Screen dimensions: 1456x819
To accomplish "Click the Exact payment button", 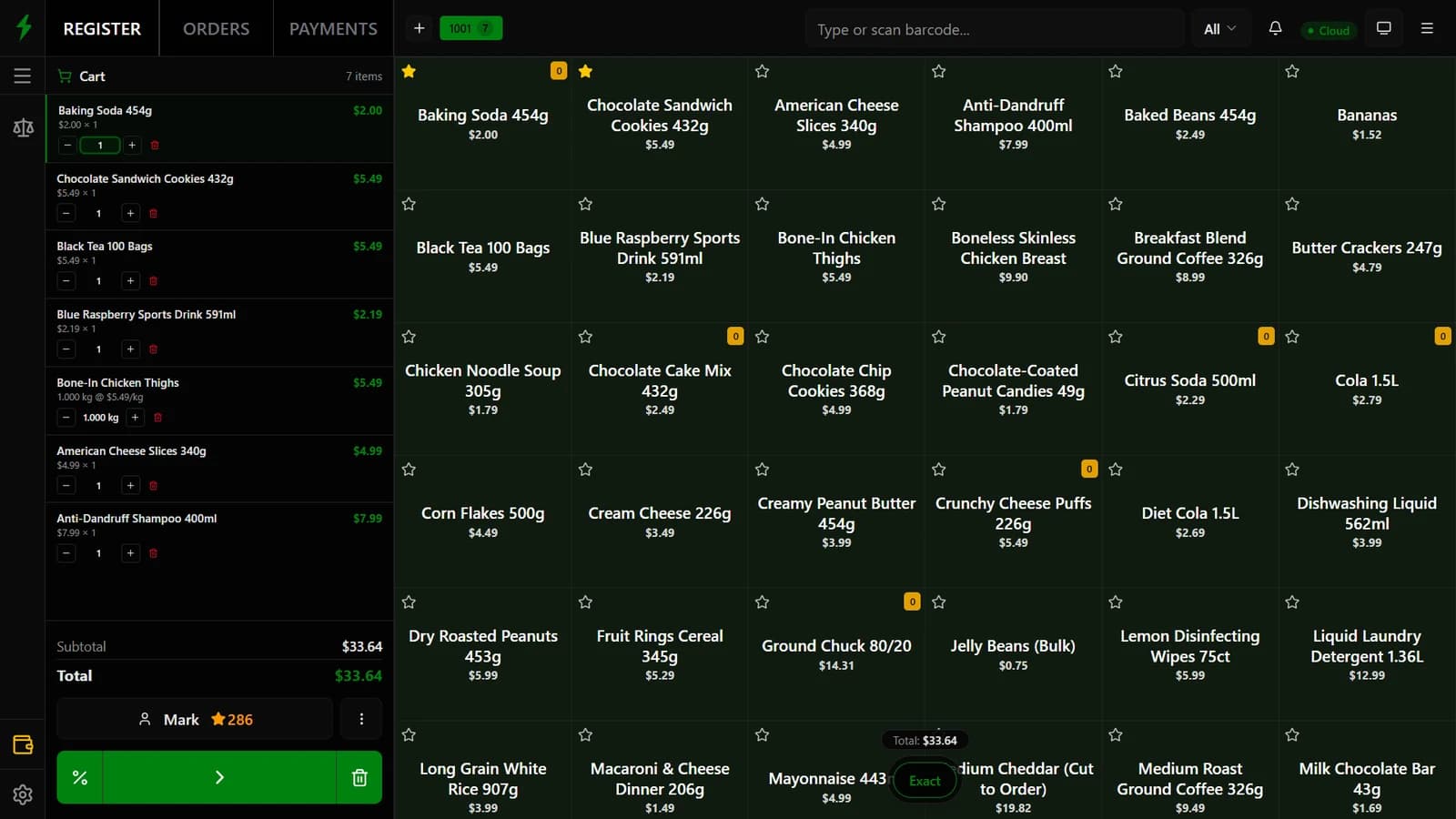I will (x=925, y=781).
